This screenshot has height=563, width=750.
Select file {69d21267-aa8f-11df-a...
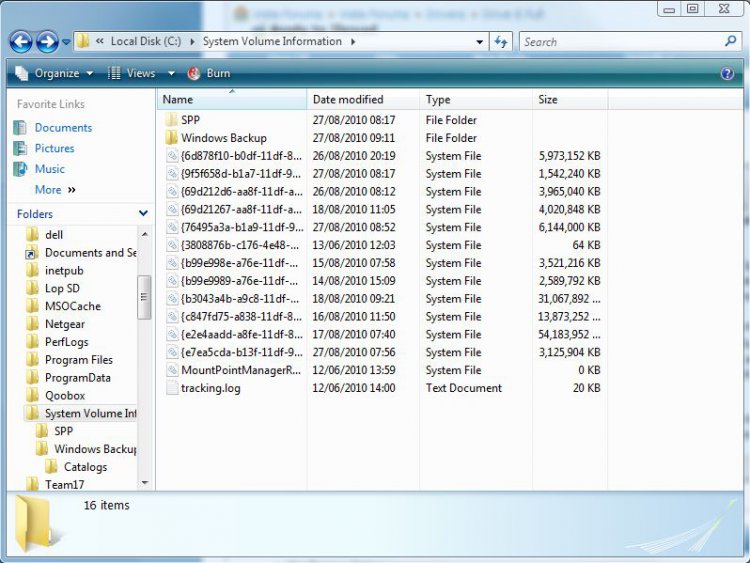(241, 210)
